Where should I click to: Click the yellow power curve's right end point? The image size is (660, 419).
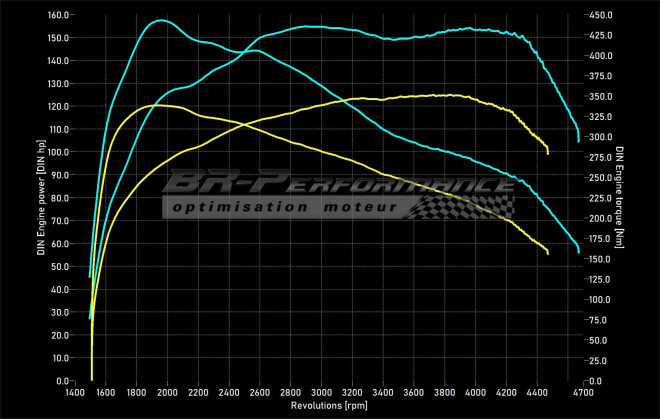click(548, 152)
